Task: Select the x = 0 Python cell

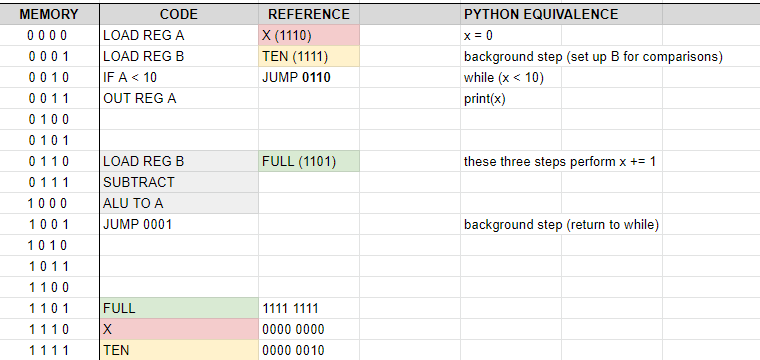Action: pyautogui.click(x=511, y=35)
